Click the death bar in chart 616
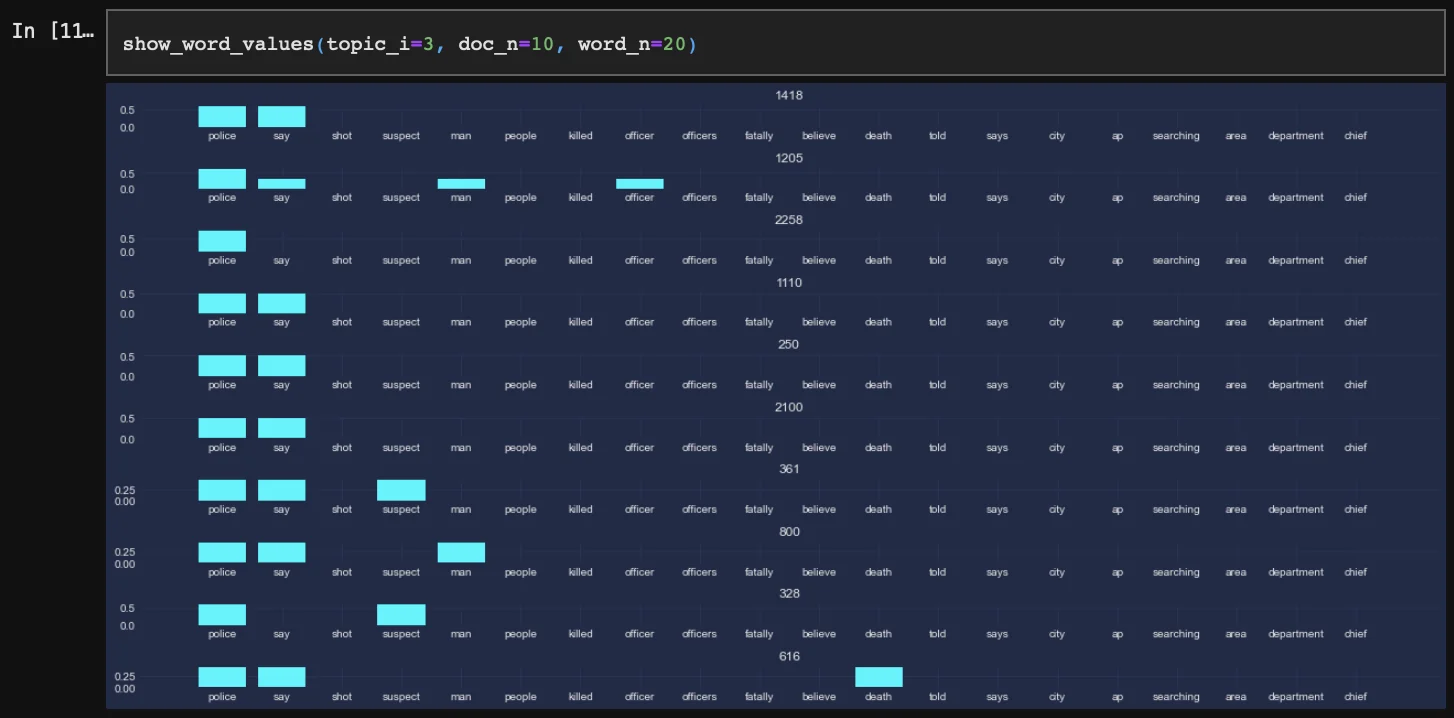Image resolution: width=1454 pixels, height=718 pixels. [878, 677]
